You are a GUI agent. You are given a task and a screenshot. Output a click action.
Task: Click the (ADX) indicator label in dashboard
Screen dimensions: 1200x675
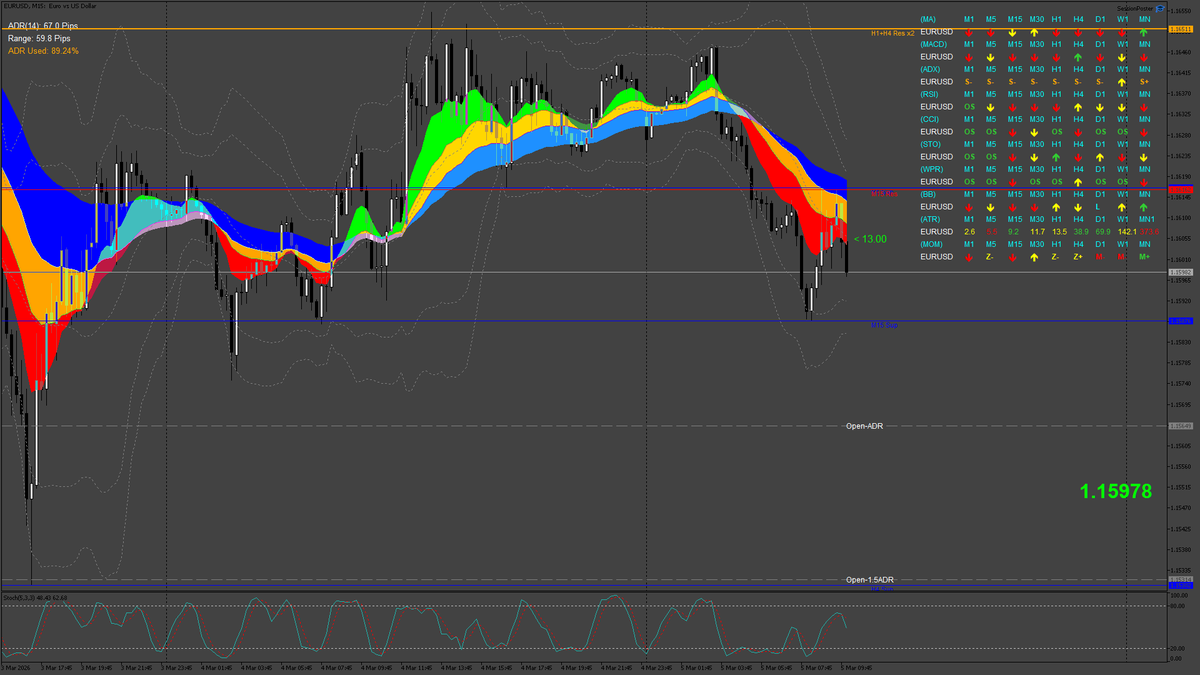(x=931, y=69)
